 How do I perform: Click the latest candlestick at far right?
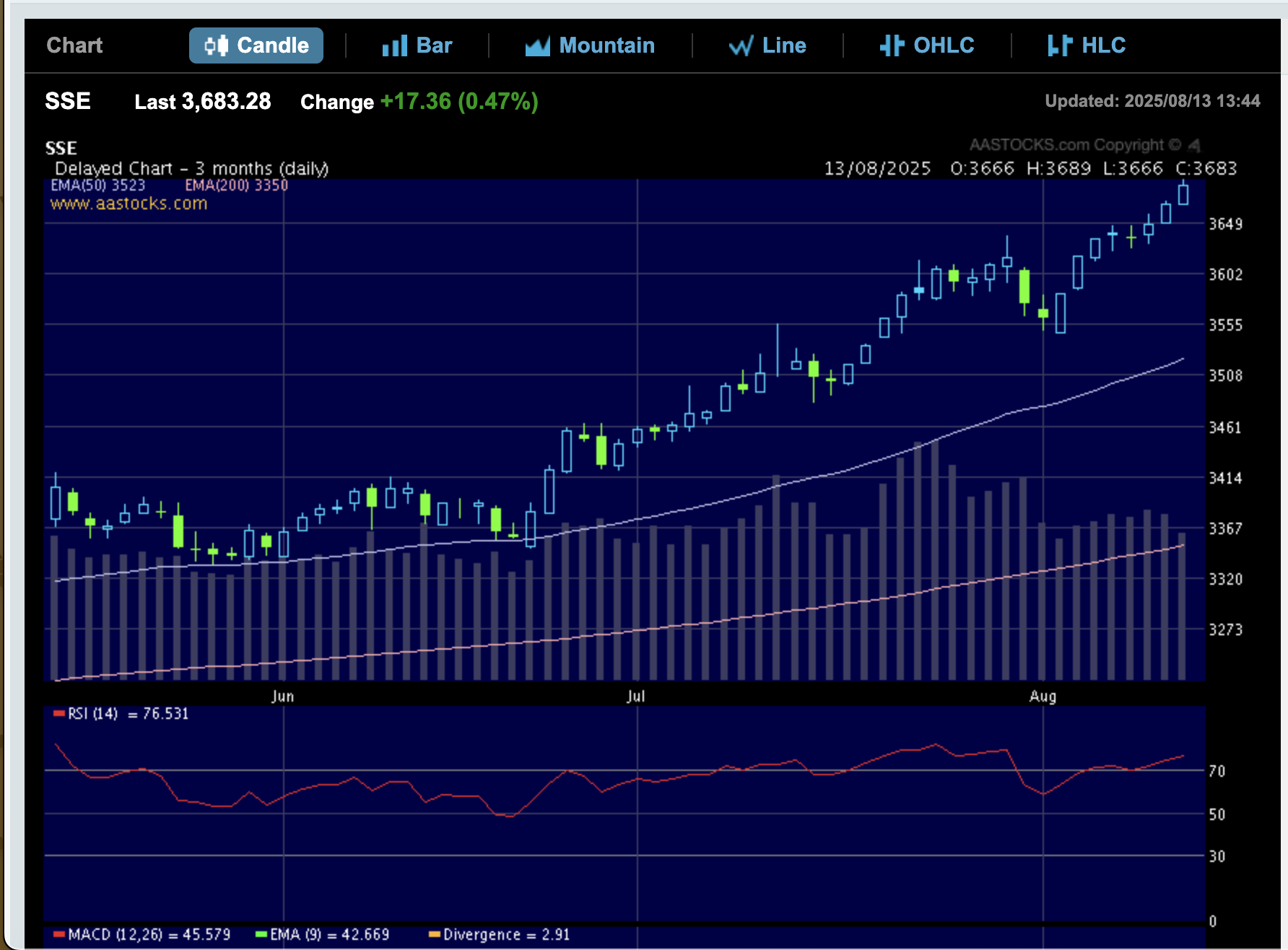[1183, 194]
